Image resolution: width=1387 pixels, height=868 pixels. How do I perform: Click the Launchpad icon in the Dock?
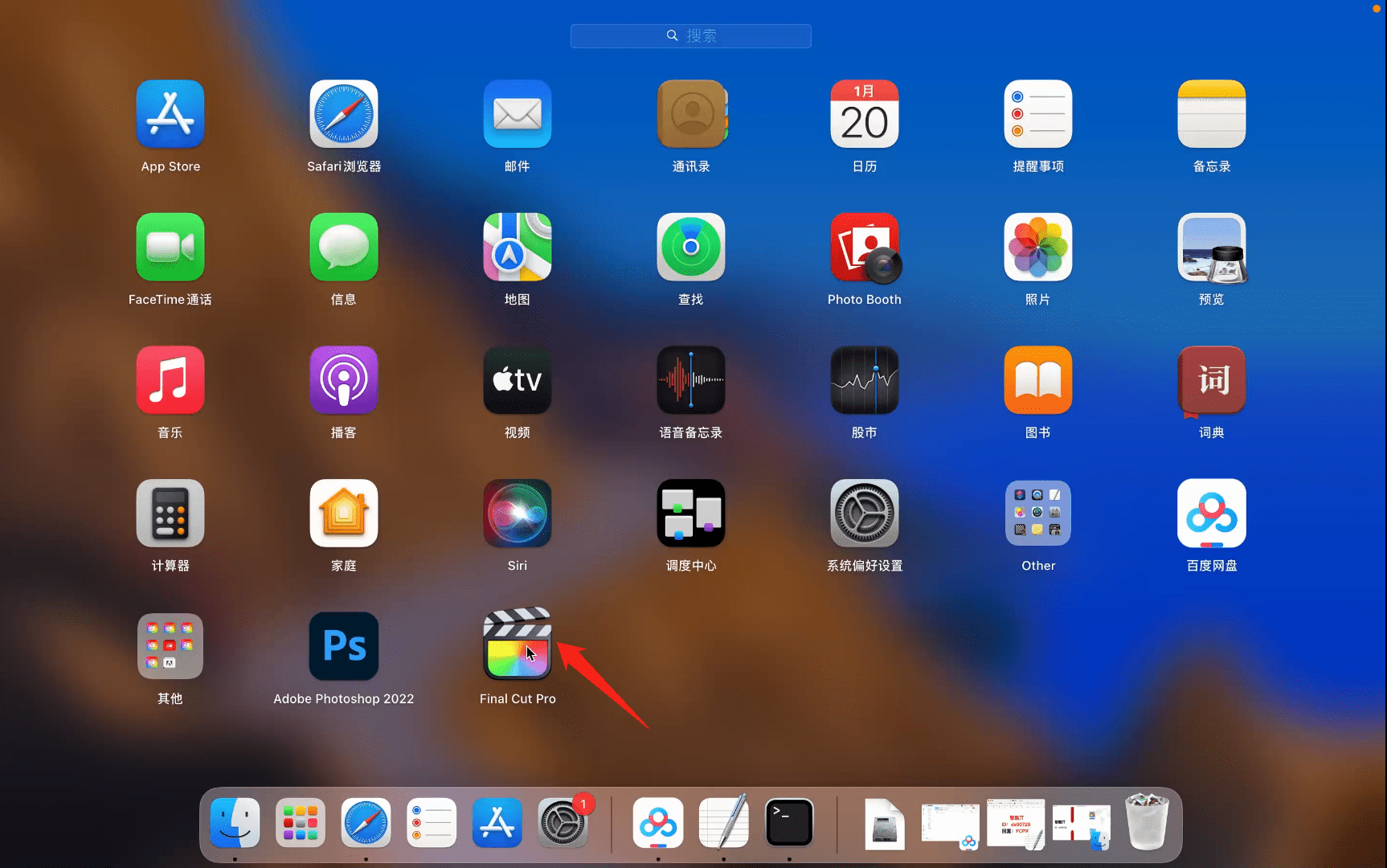301,823
